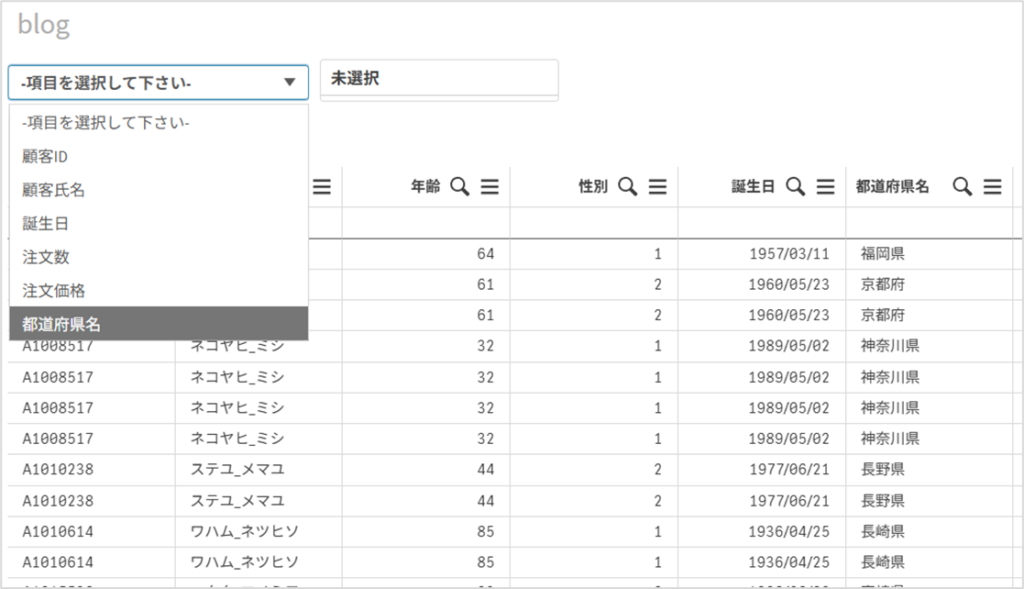Choose 誕生日 option in the dropdown list
Viewport: 1024px width, 589px height.
tap(45, 224)
